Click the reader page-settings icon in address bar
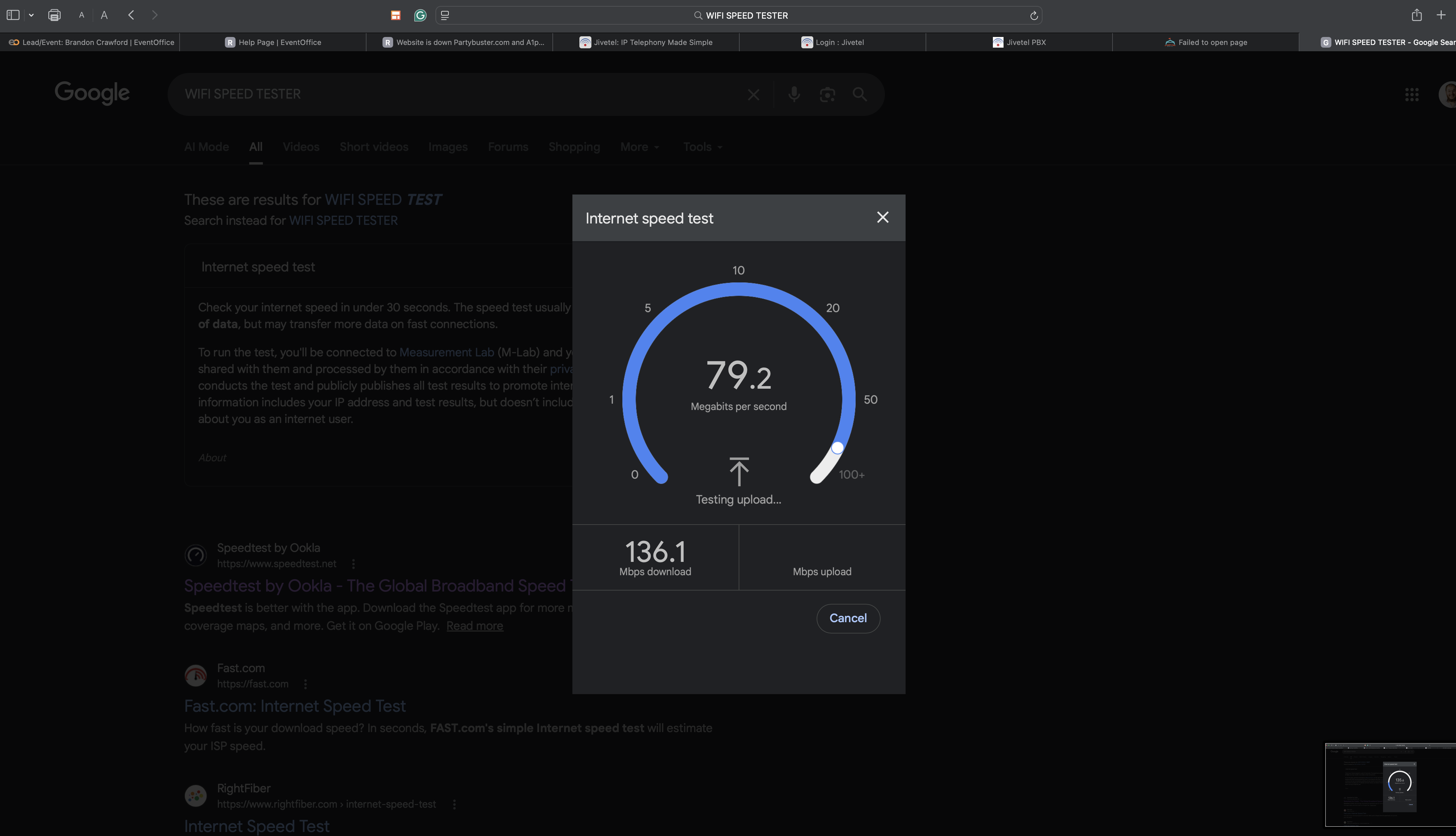The height and width of the screenshot is (836, 1456). [x=444, y=16]
